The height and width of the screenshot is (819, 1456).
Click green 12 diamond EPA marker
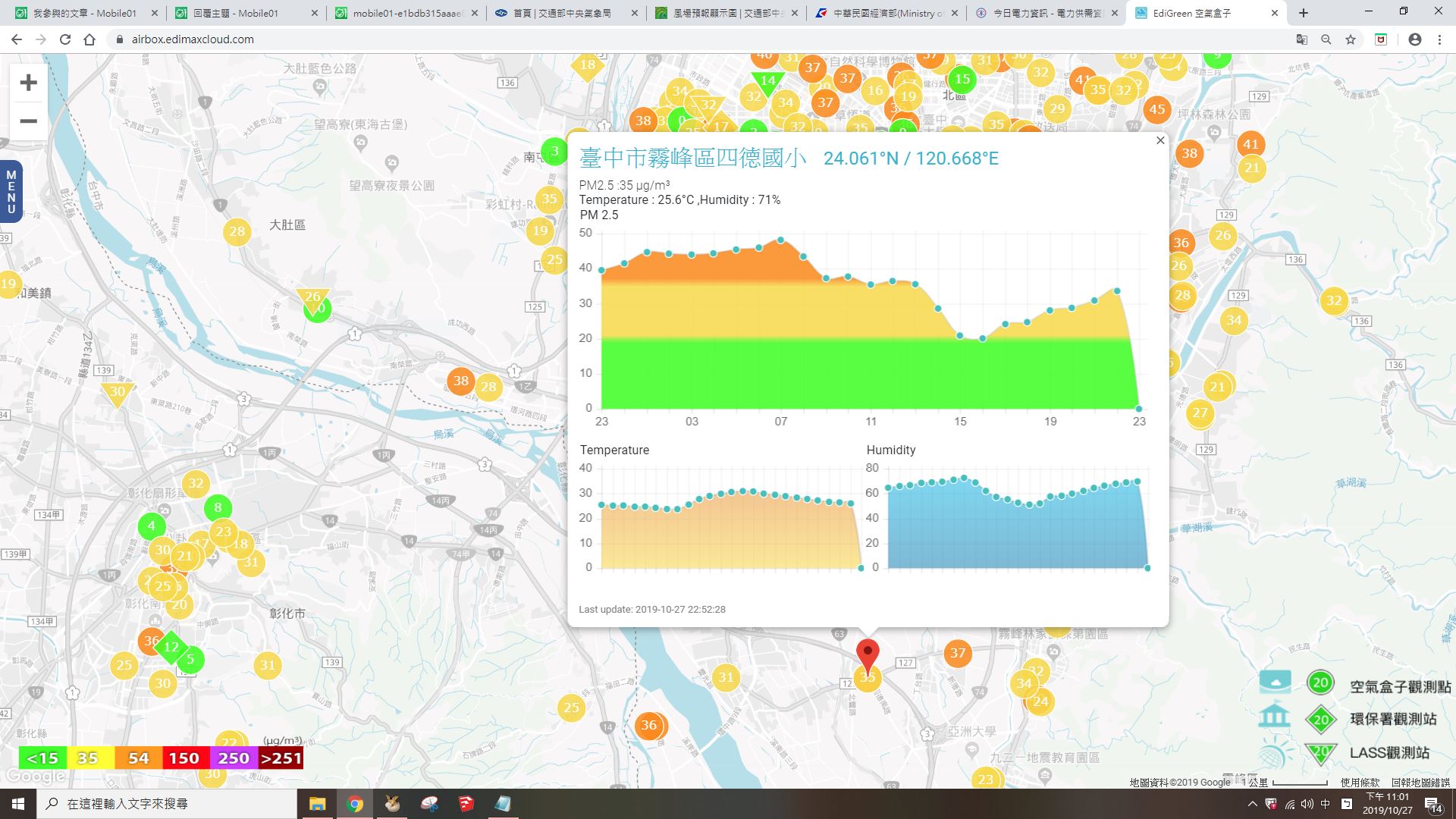(x=171, y=647)
